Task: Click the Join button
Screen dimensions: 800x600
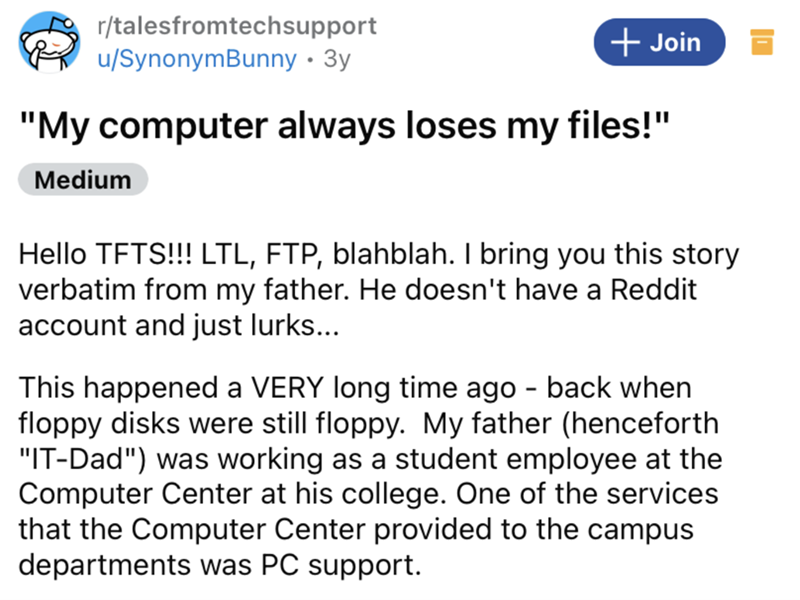Action: click(658, 43)
